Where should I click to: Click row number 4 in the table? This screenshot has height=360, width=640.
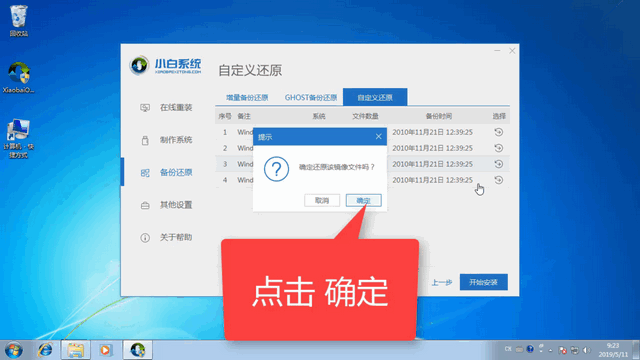point(225,180)
